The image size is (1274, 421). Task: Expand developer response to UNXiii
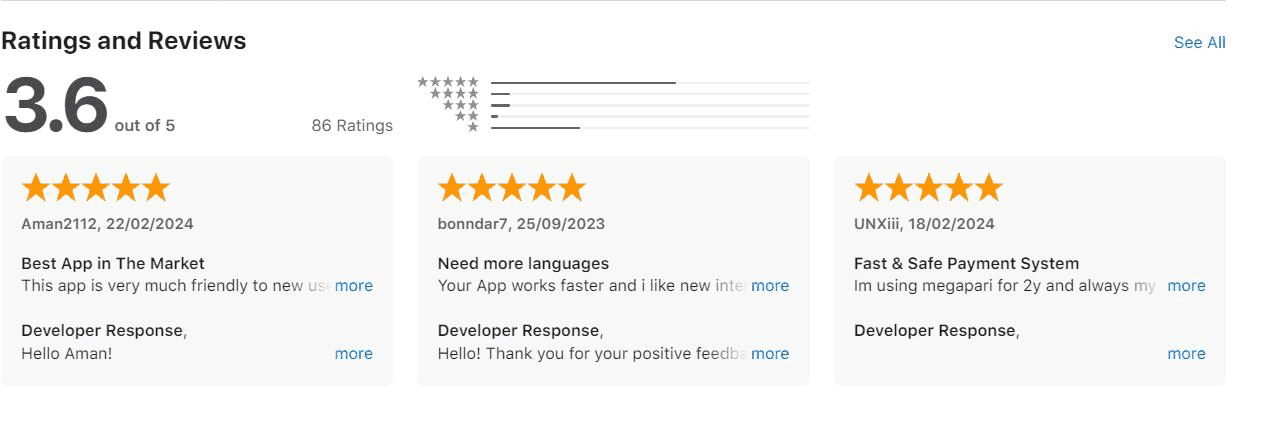pyautogui.click(x=1185, y=354)
